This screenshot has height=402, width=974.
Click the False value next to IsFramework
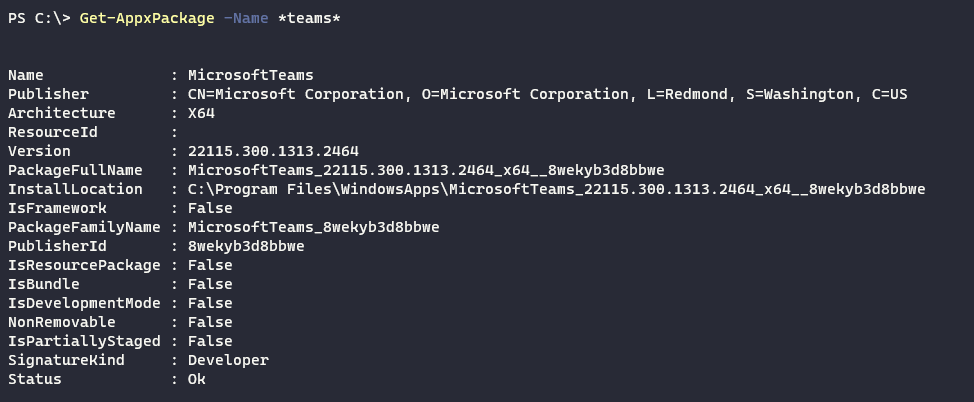point(210,208)
